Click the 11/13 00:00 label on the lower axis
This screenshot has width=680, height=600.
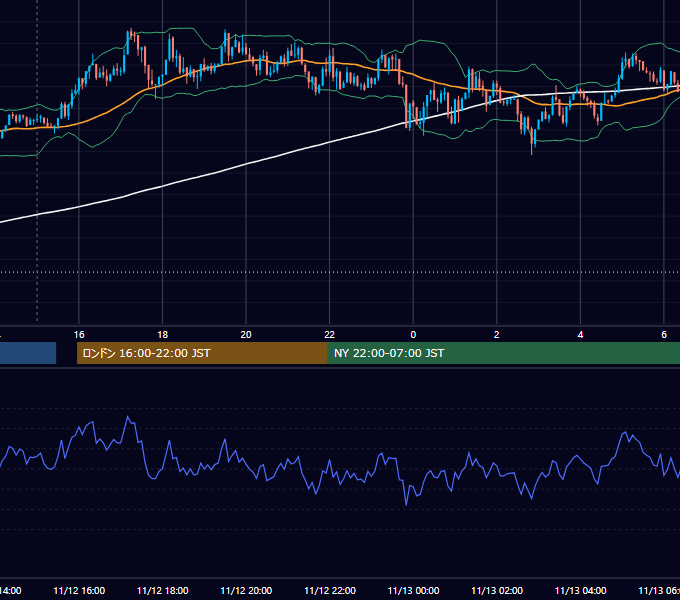coord(413,591)
